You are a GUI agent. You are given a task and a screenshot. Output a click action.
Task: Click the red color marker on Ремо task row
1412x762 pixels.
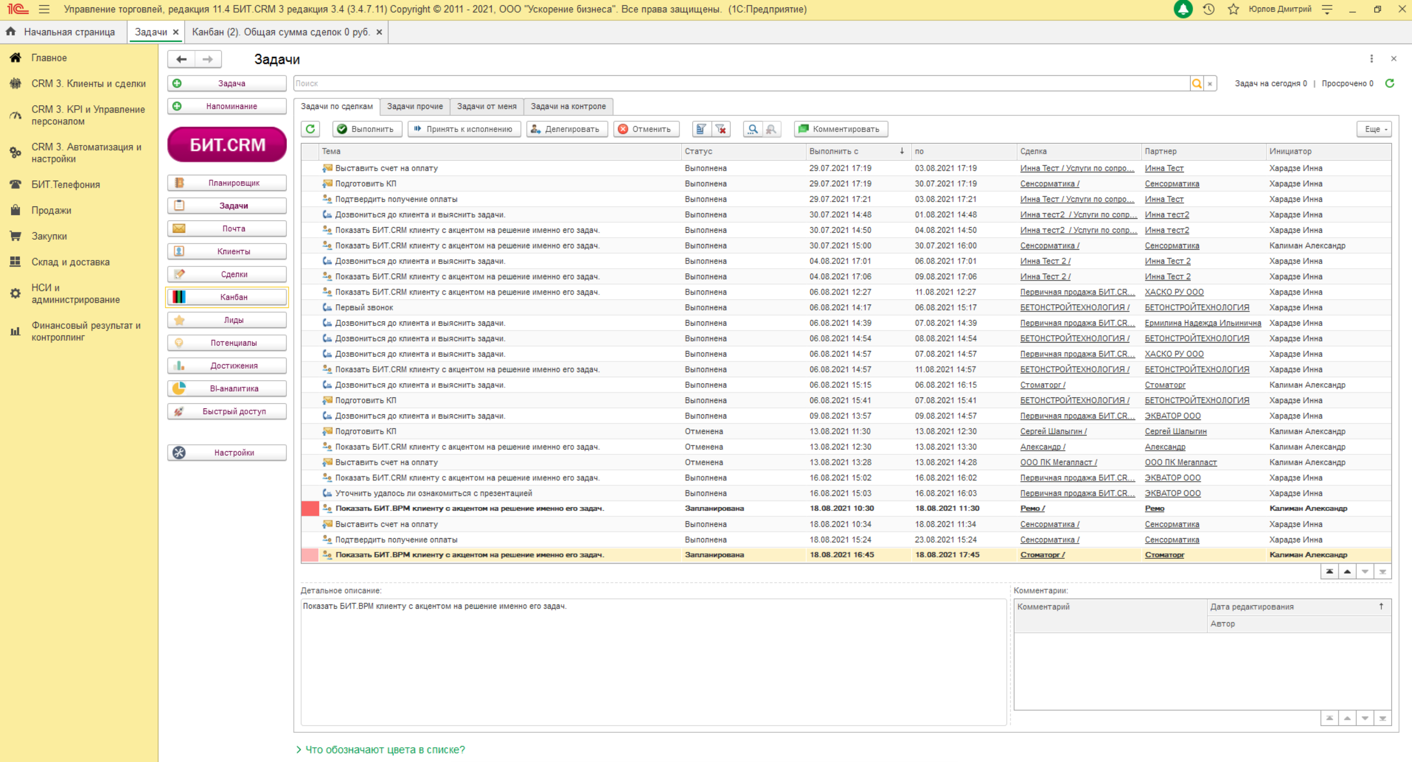click(310, 509)
